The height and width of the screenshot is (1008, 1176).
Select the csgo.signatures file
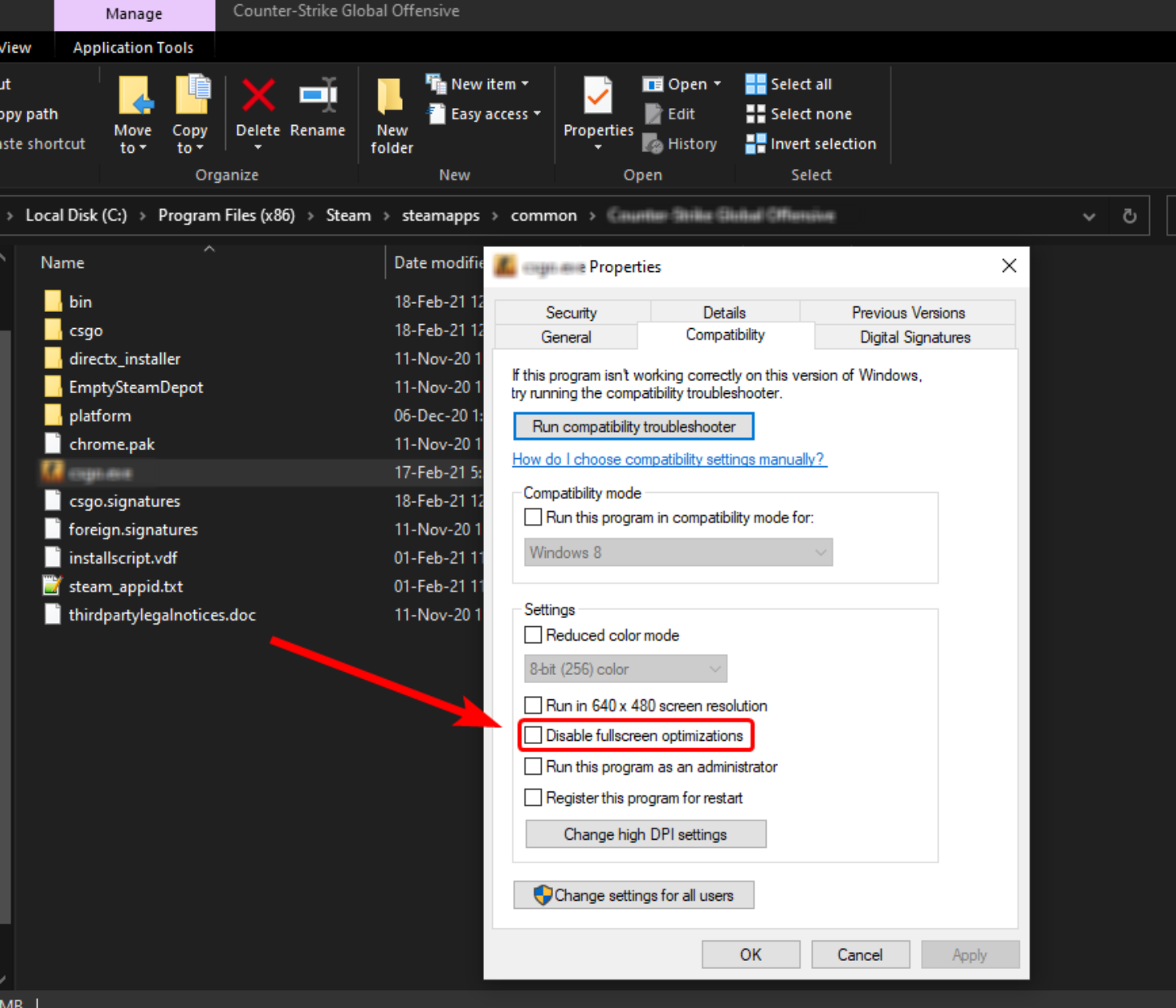click(x=112, y=501)
